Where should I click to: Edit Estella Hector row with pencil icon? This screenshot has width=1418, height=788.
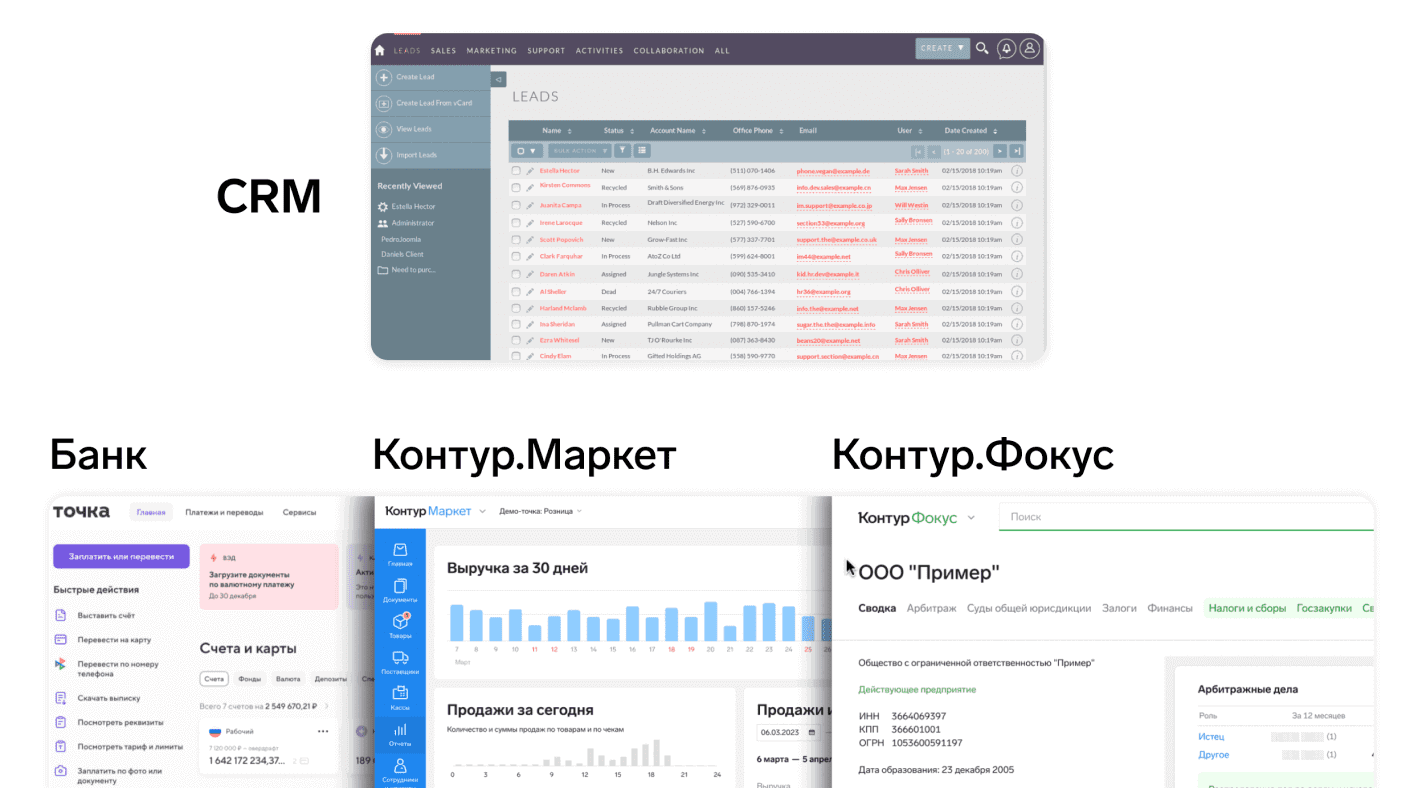pyautogui.click(x=531, y=171)
